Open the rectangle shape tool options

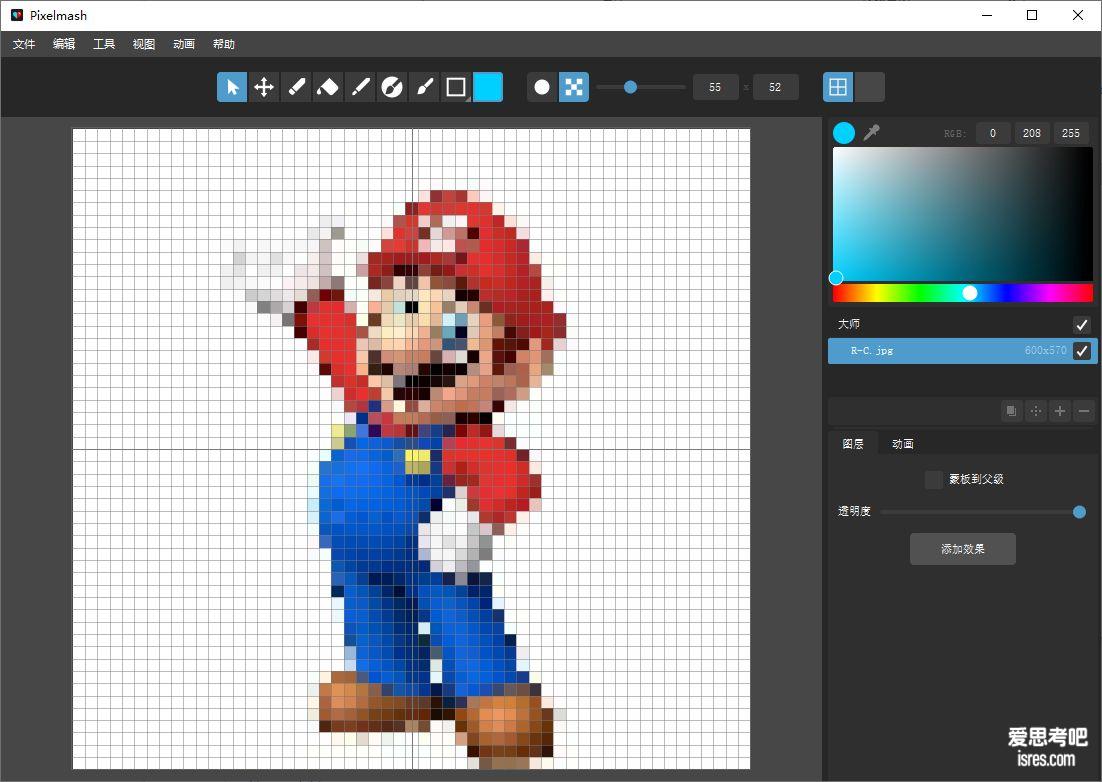(456, 87)
